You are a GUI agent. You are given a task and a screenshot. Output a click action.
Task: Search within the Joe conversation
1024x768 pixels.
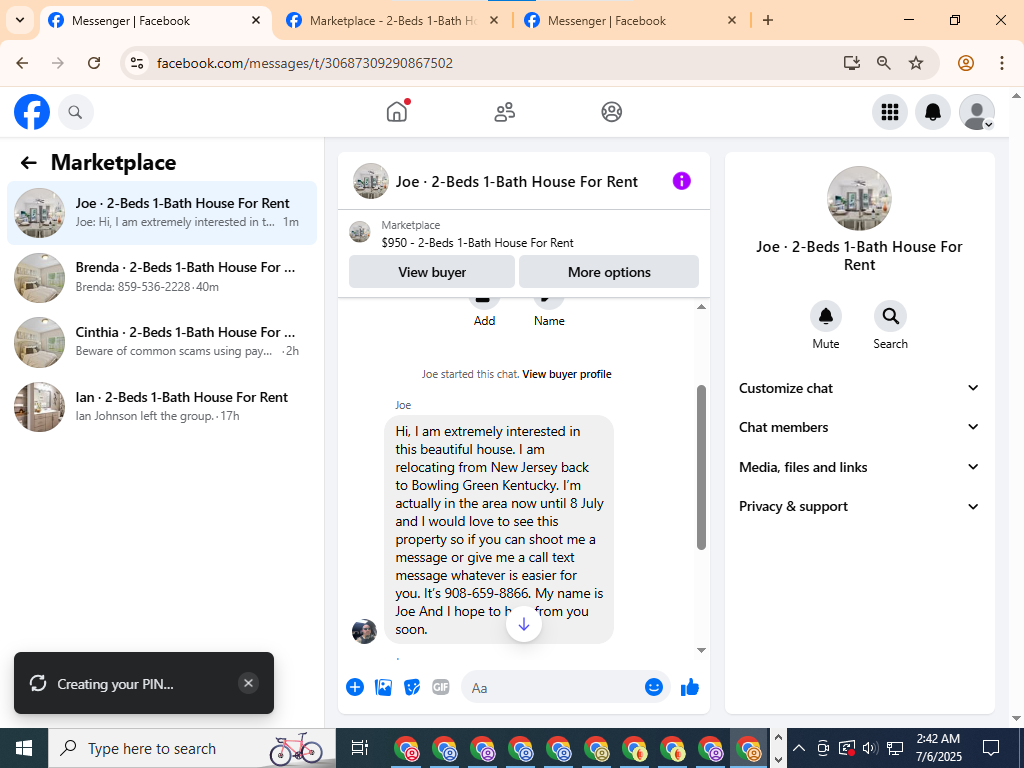(x=890, y=325)
